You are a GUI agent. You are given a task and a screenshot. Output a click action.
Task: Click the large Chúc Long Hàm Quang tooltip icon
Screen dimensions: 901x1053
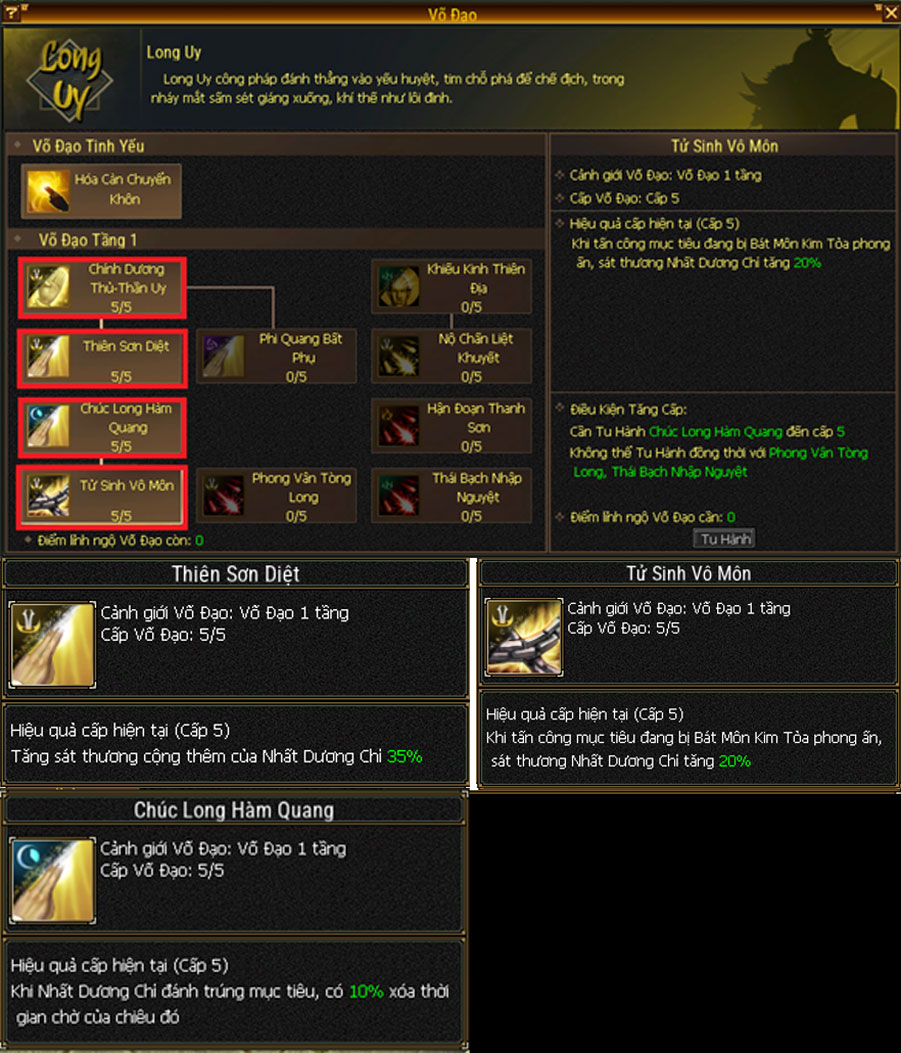[52, 880]
